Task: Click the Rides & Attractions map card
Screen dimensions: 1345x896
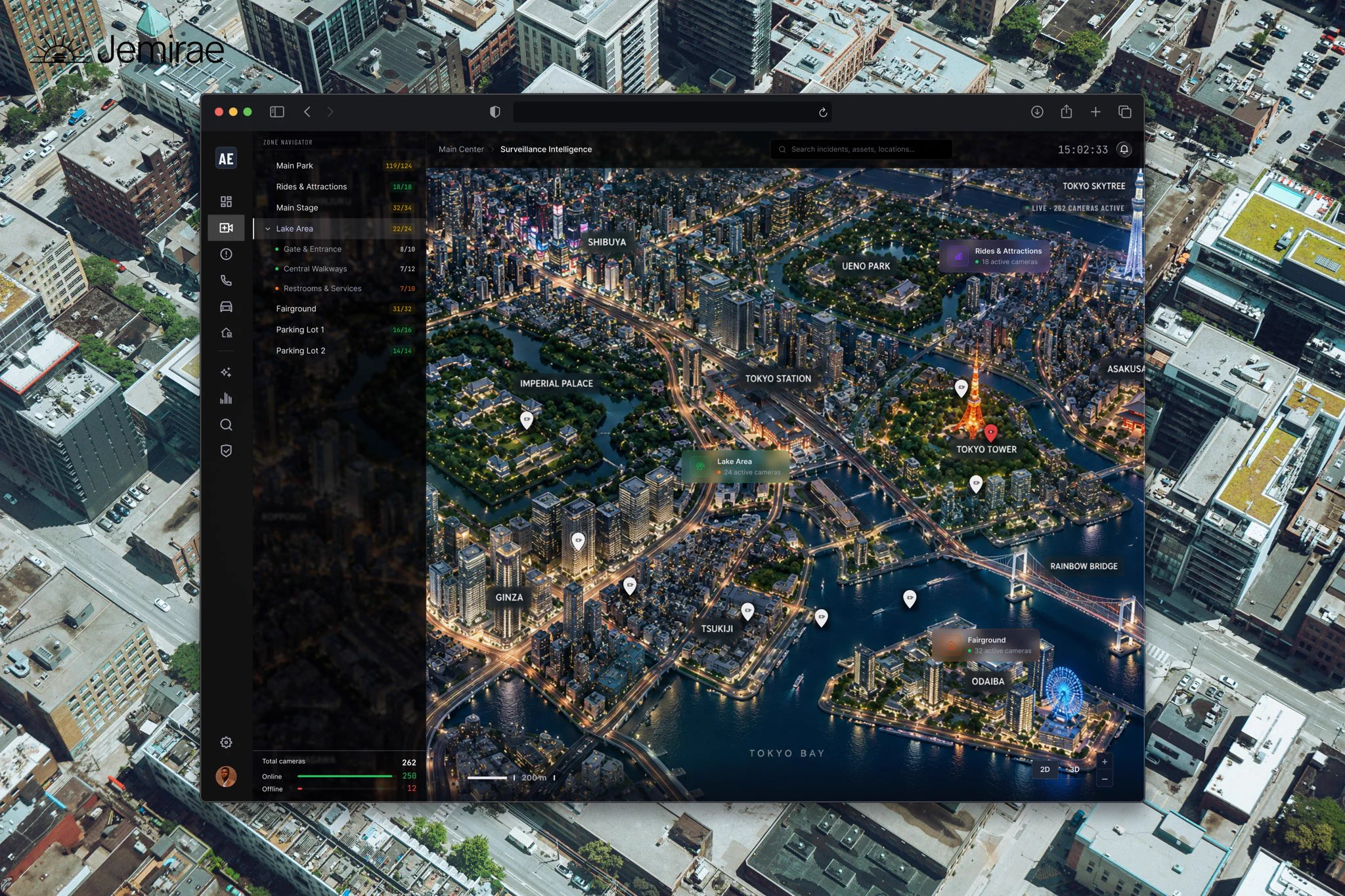Action: (x=995, y=256)
